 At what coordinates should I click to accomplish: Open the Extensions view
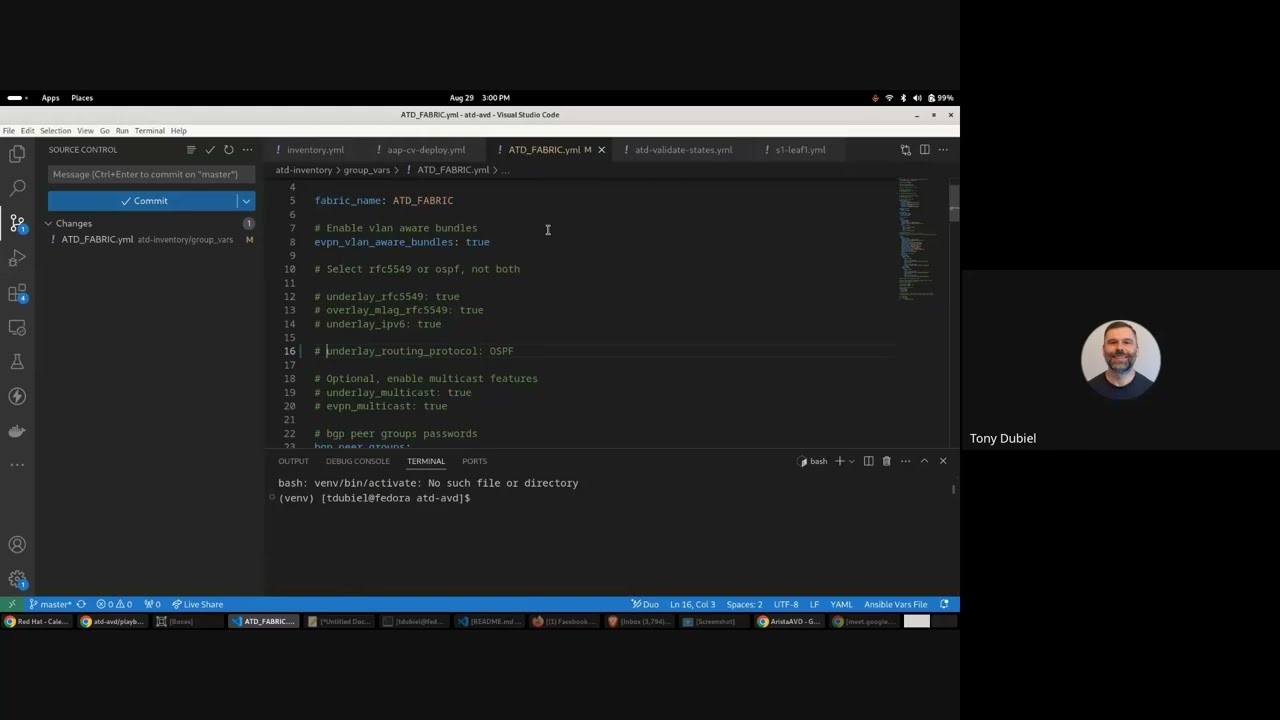tap(17, 293)
